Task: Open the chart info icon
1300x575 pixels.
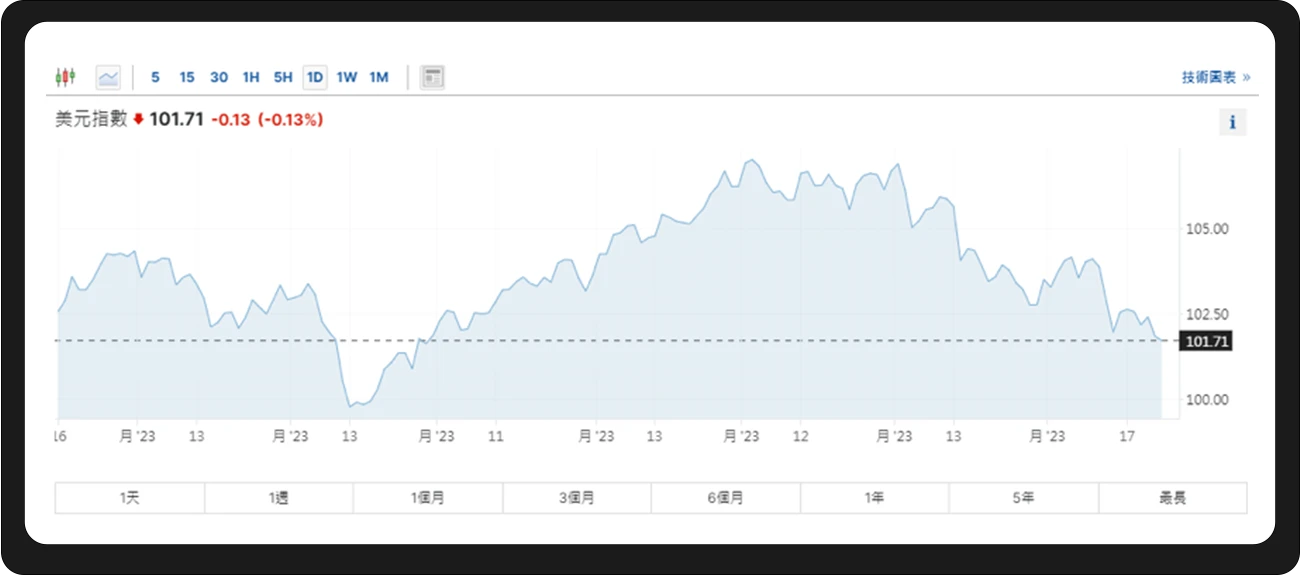Action: [x=1232, y=122]
